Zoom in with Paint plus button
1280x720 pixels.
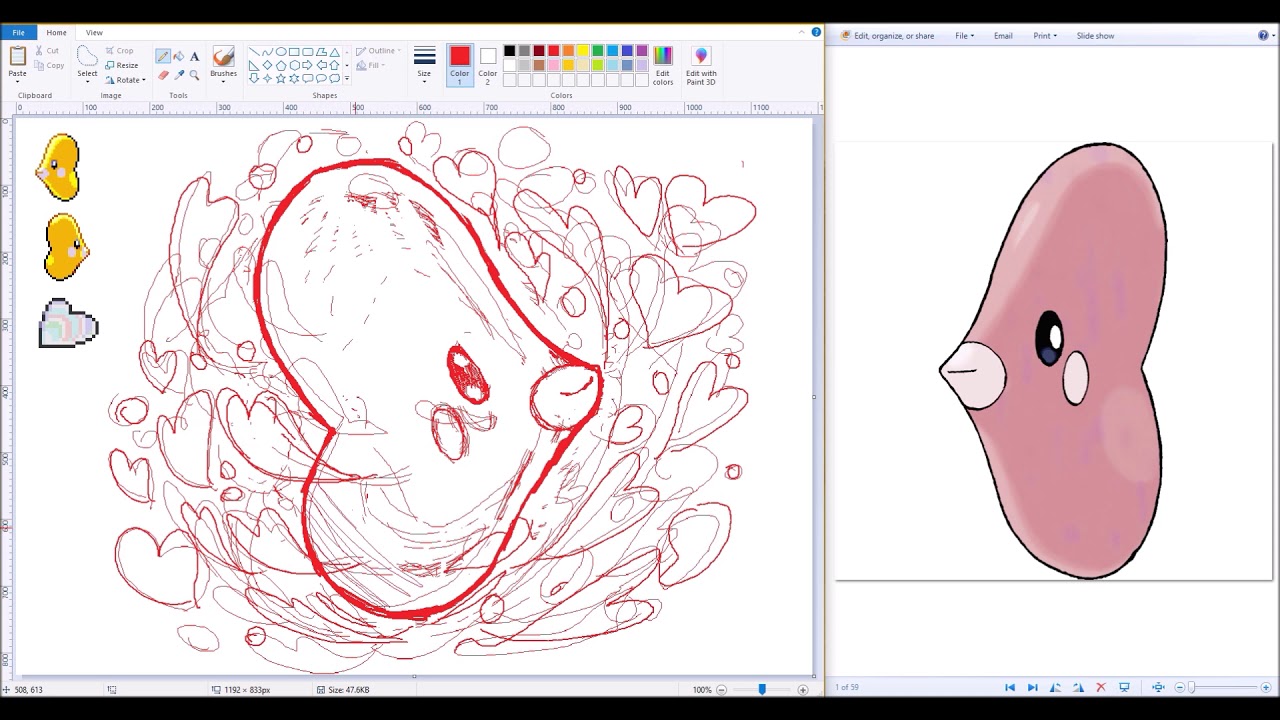[x=802, y=690]
